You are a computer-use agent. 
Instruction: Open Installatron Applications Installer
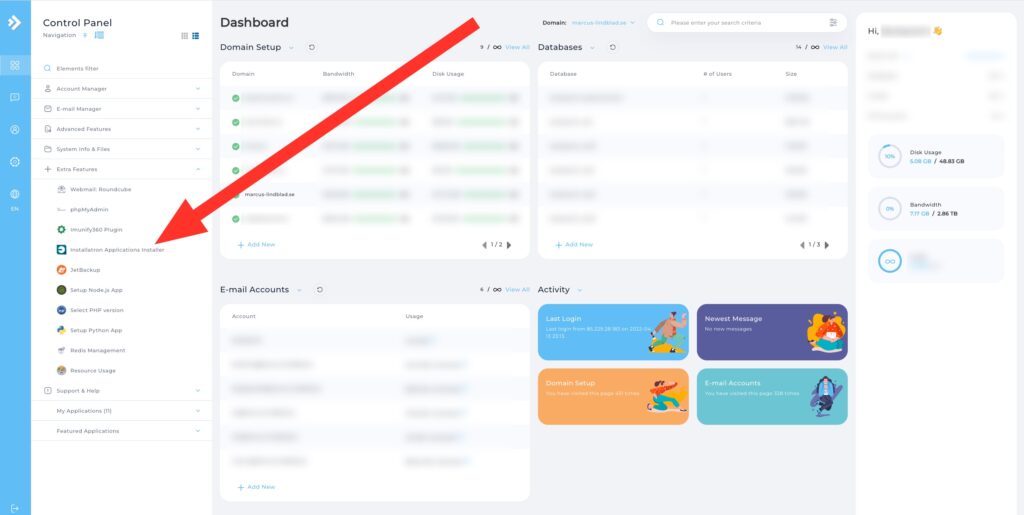pyautogui.click(x=117, y=249)
